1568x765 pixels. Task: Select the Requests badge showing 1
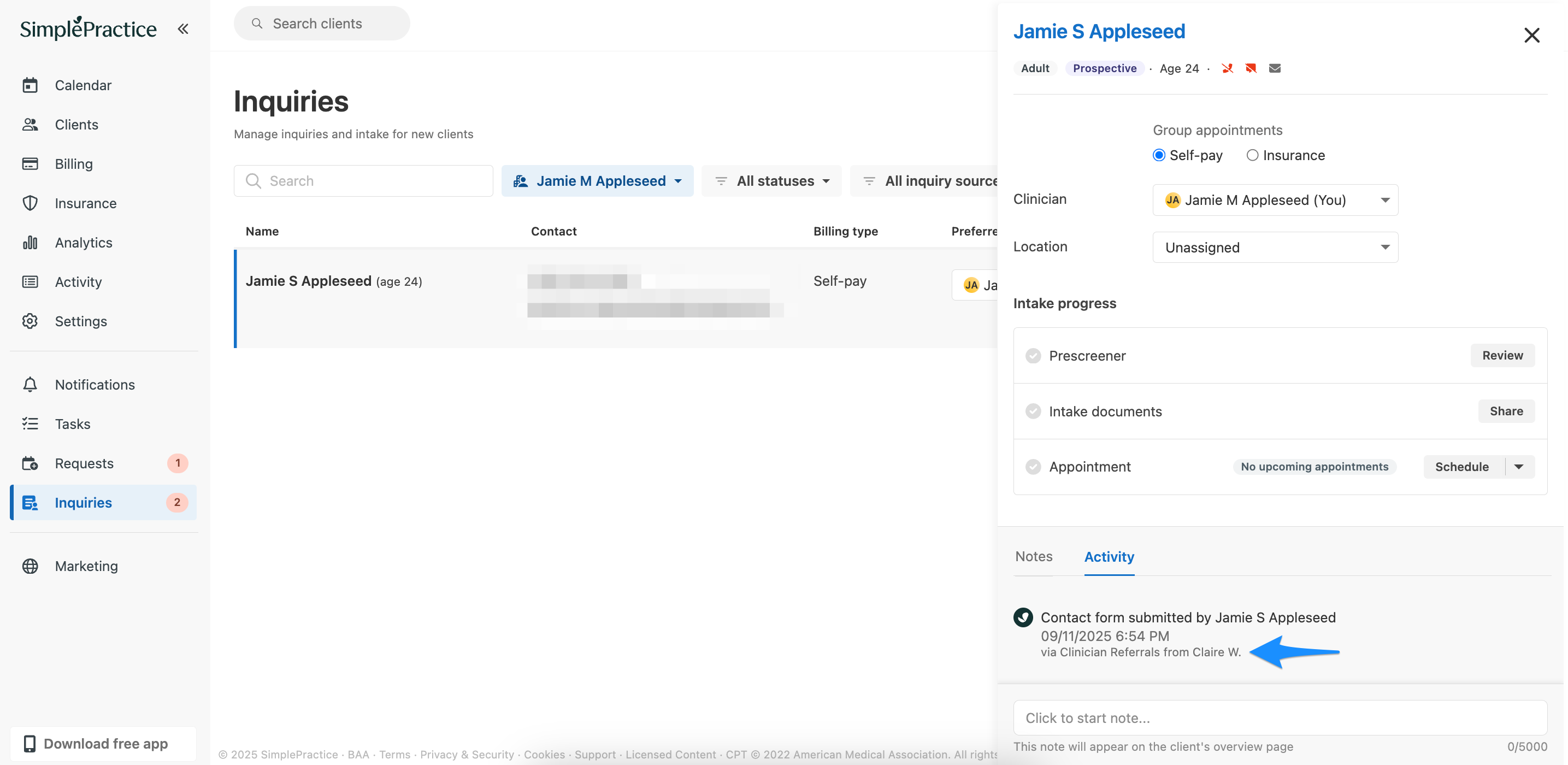pyautogui.click(x=177, y=463)
